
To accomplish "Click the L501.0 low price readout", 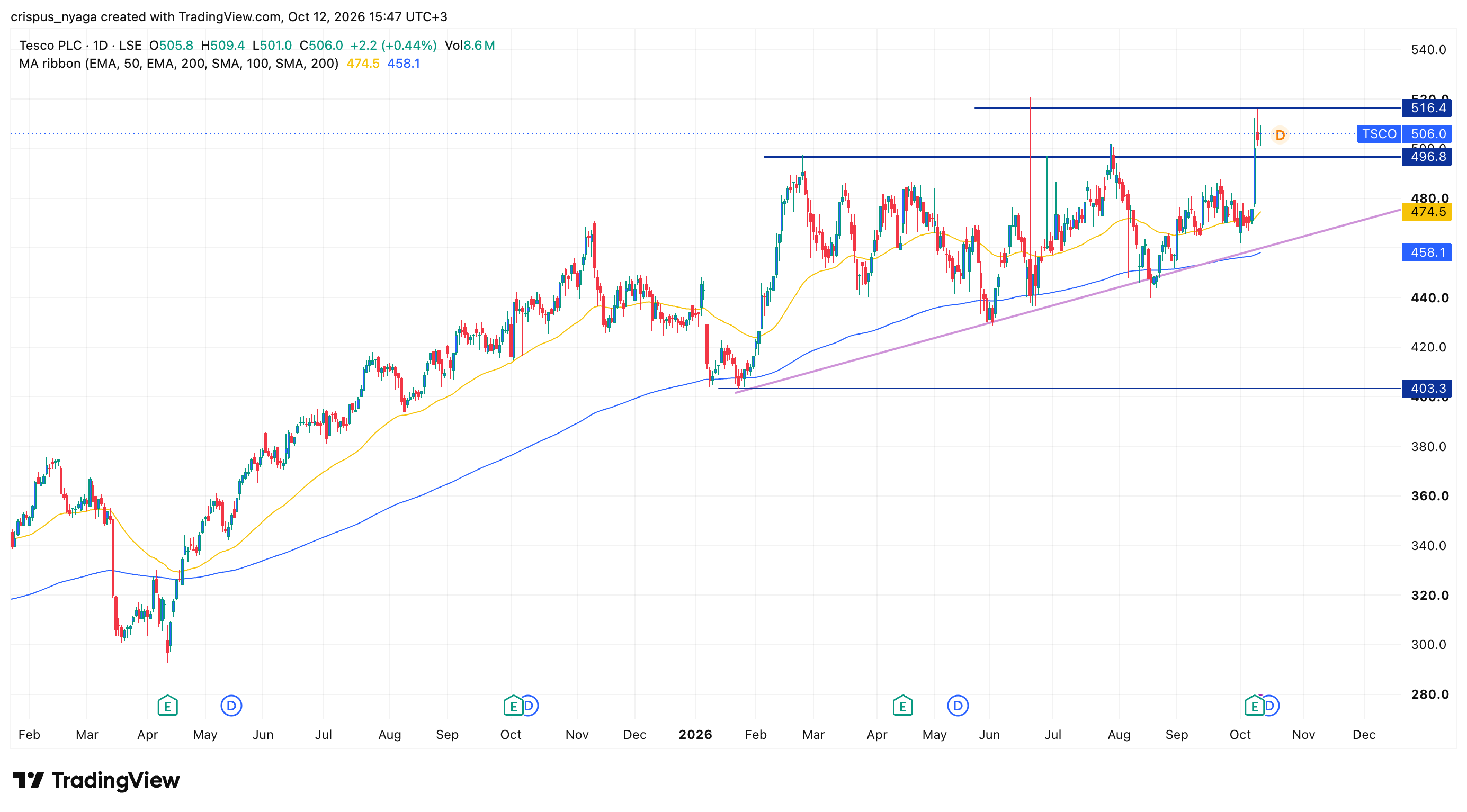I will [x=272, y=46].
